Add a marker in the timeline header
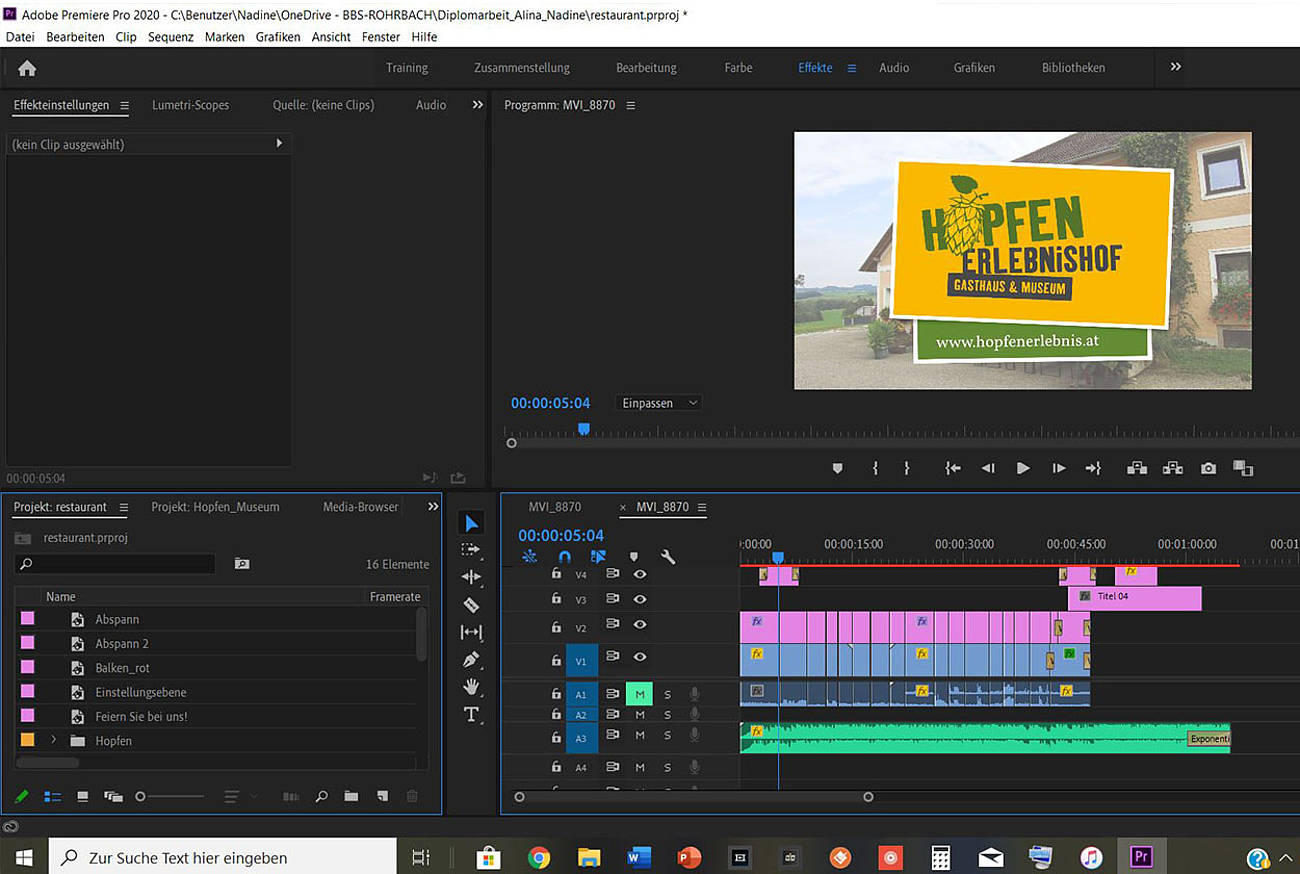This screenshot has height=874, width=1300. click(633, 557)
